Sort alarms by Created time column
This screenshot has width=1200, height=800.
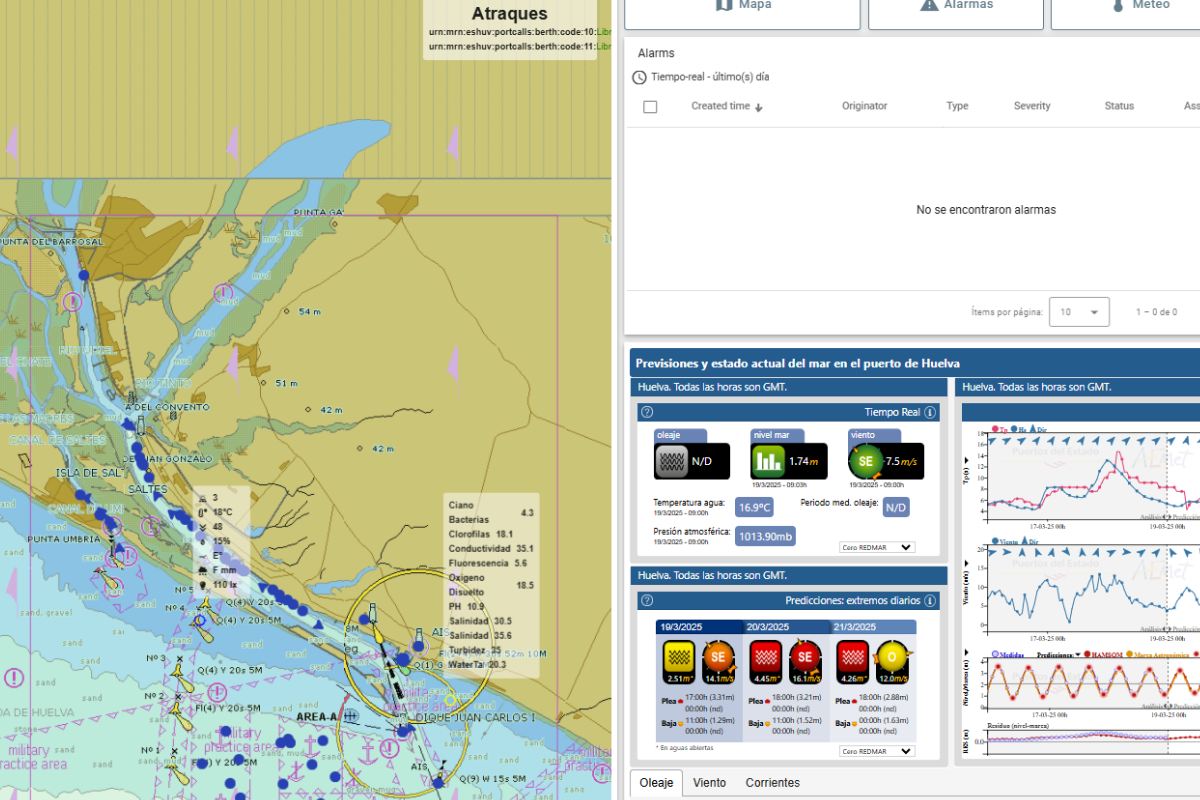pyautogui.click(x=727, y=106)
